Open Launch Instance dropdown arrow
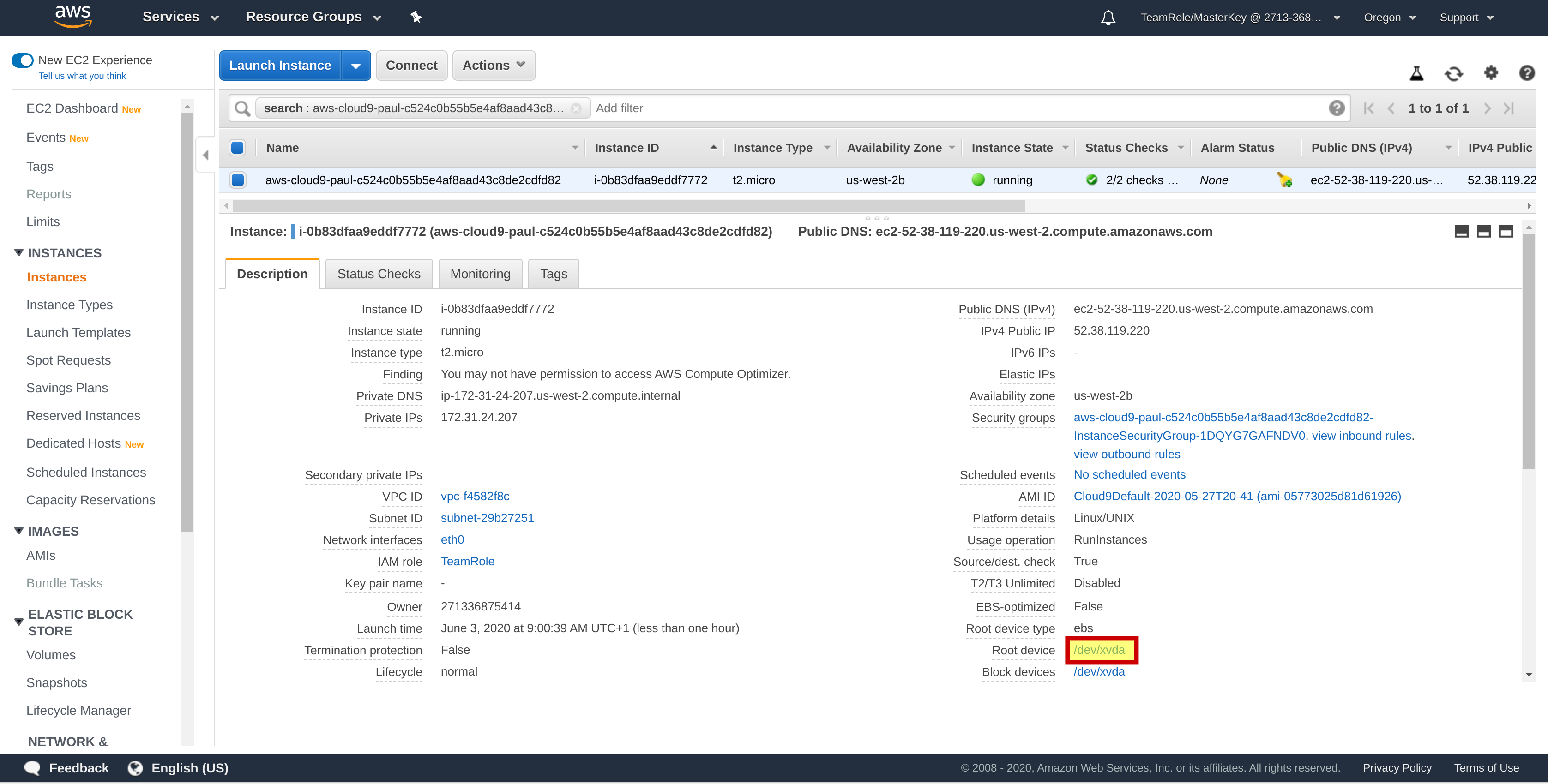The height and width of the screenshot is (784, 1548). click(x=356, y=66)
